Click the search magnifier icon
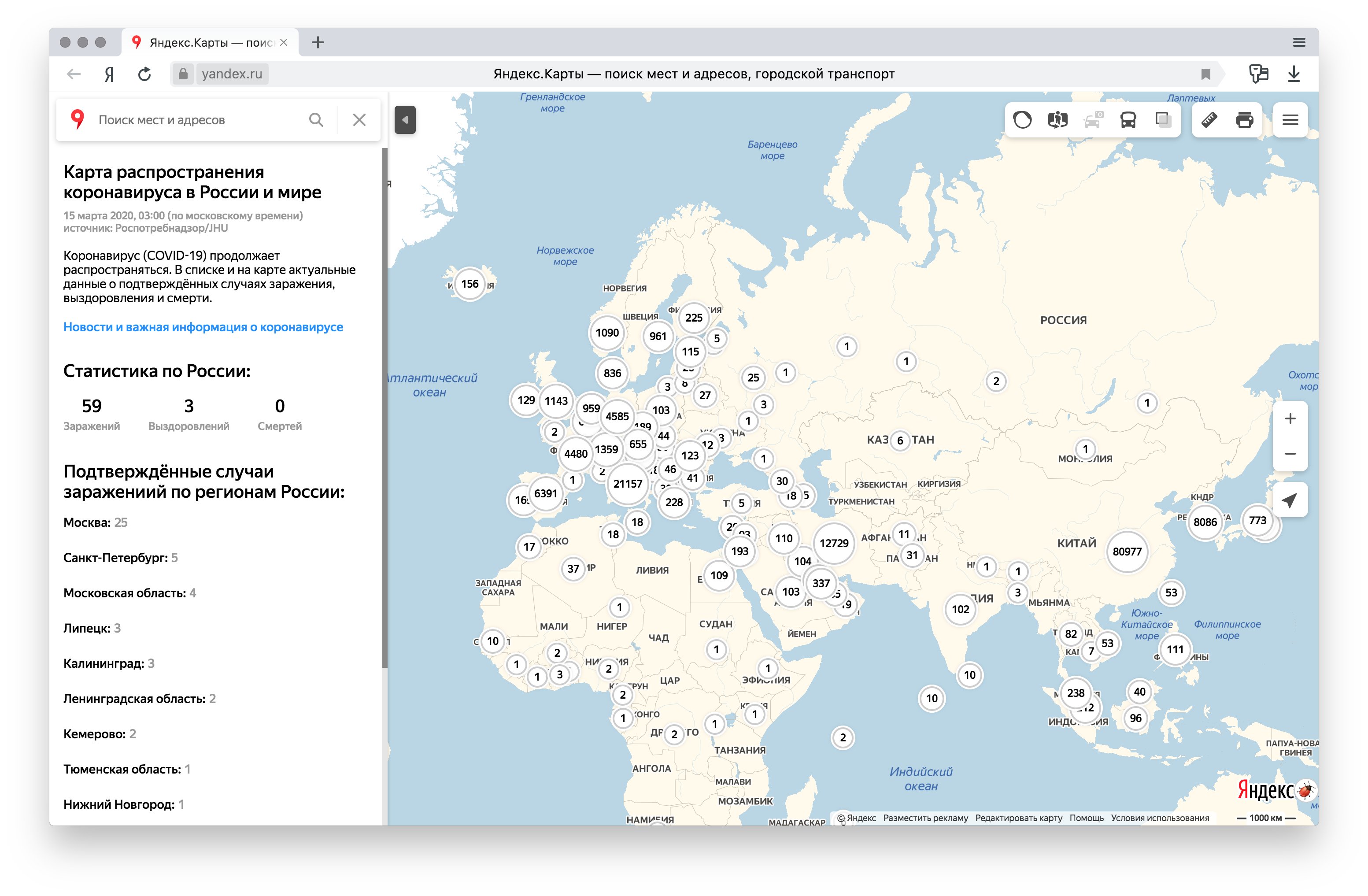Viewport: 1368px width, 896px height. 315,119
